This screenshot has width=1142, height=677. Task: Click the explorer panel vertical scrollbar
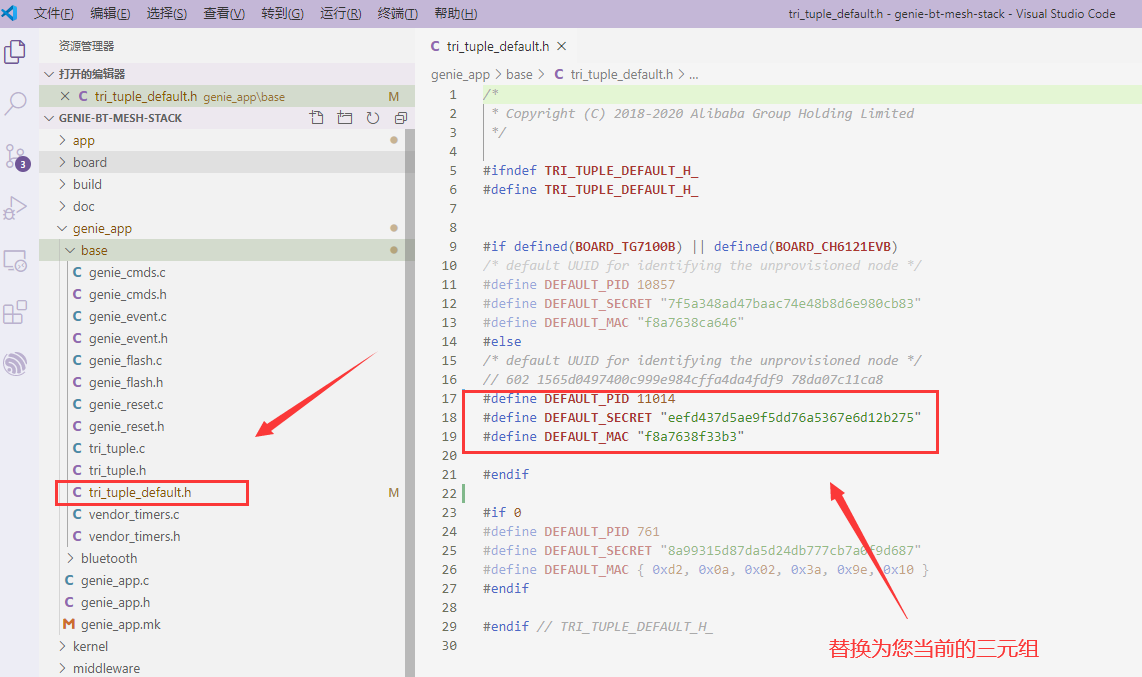click(410, 403)
